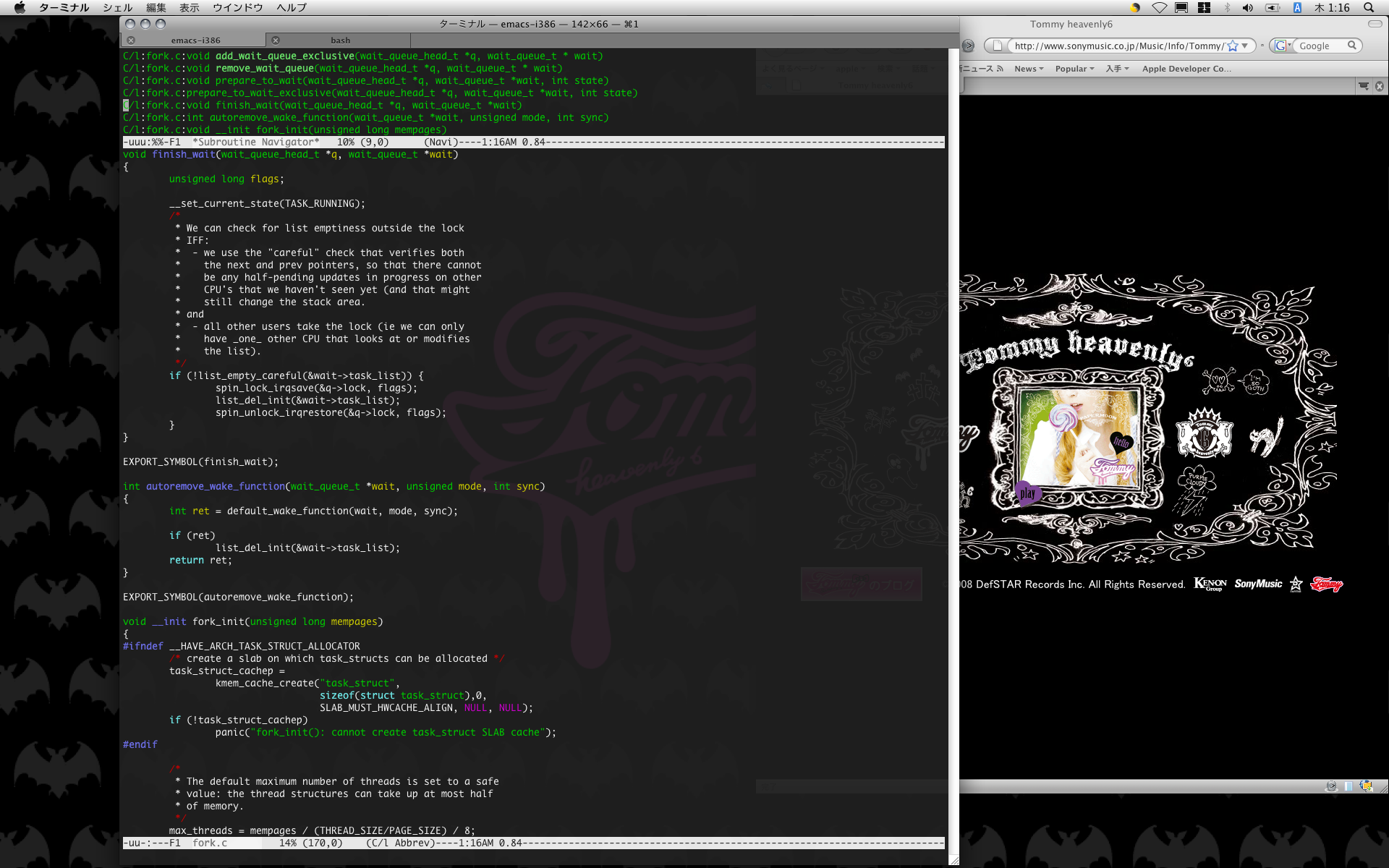Click the lollipop album cover image
Viewport: 1389px width, 868px height.
1078,438
